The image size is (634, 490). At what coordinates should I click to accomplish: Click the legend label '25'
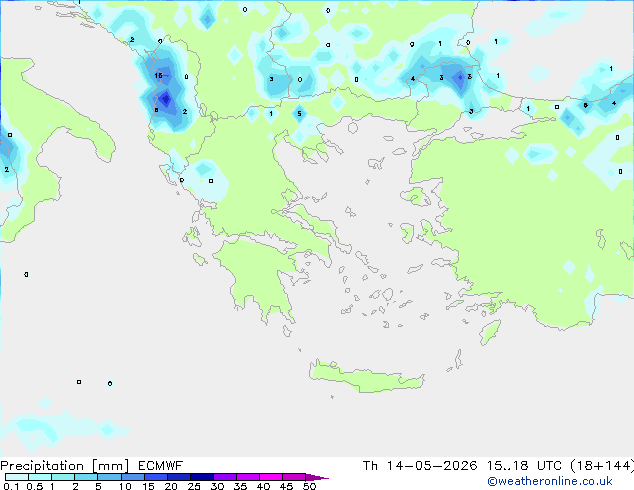194,486
